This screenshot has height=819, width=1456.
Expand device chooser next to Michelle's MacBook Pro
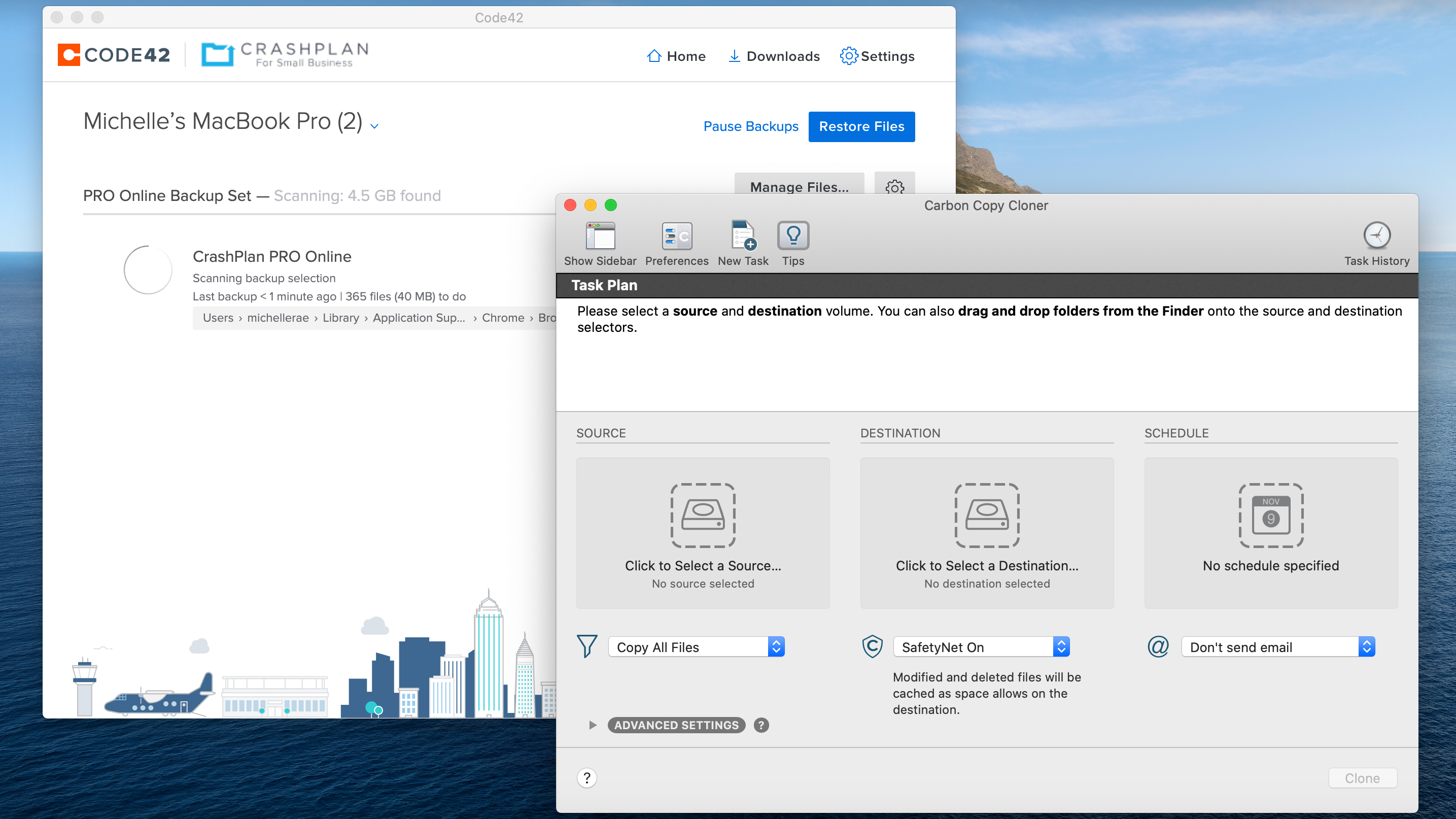[x=373, y=126]
